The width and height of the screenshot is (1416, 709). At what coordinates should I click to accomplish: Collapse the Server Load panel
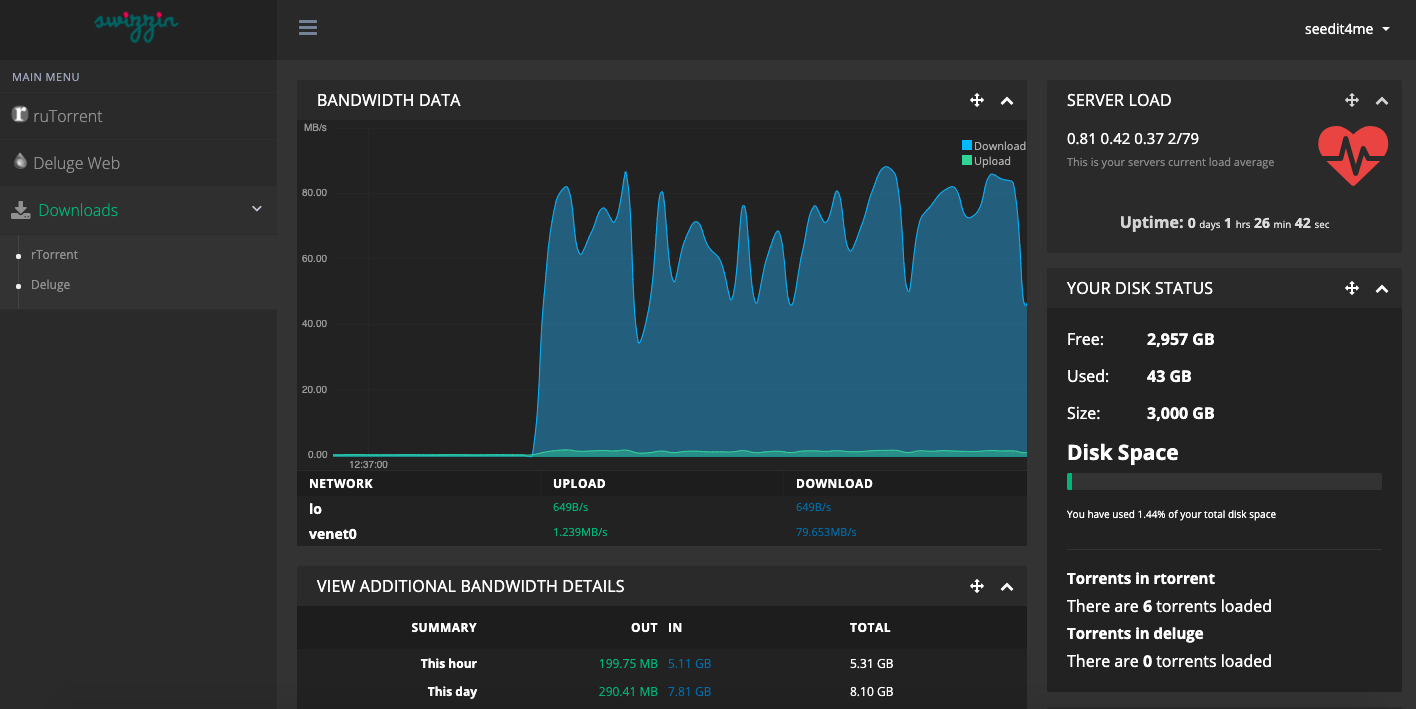1381,100
